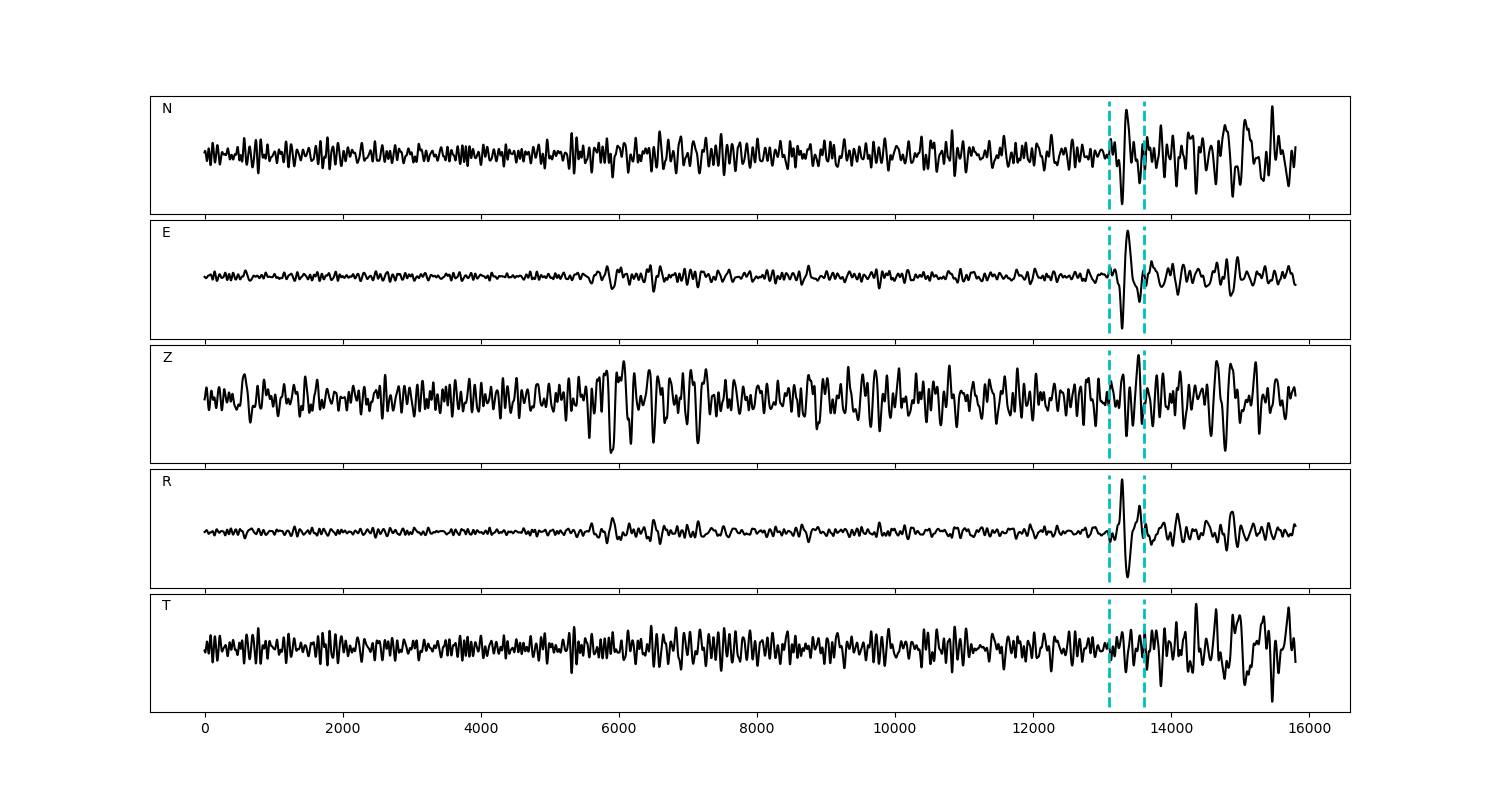1500x800 pixels.
Task: Select the Z component panel label
Action: [x=167, y=358]
